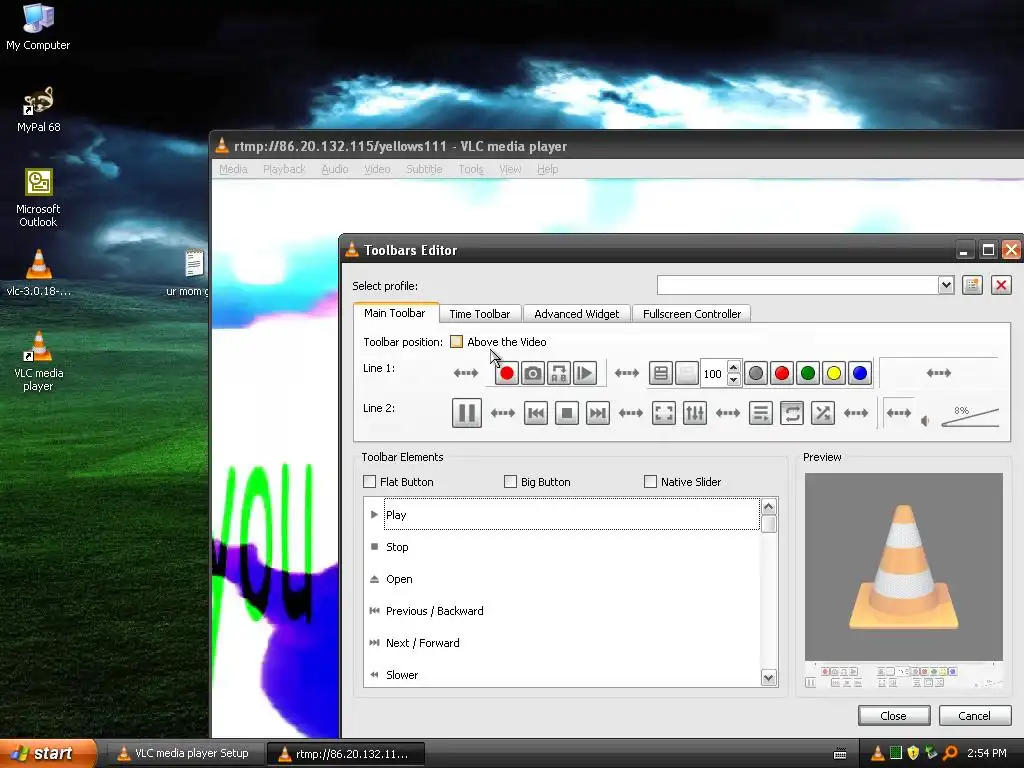This screenshot has height=768, width=1024.
Task: Click the playlist icon in Line 2
Action: pyautogui.click(x=760, y=413)
